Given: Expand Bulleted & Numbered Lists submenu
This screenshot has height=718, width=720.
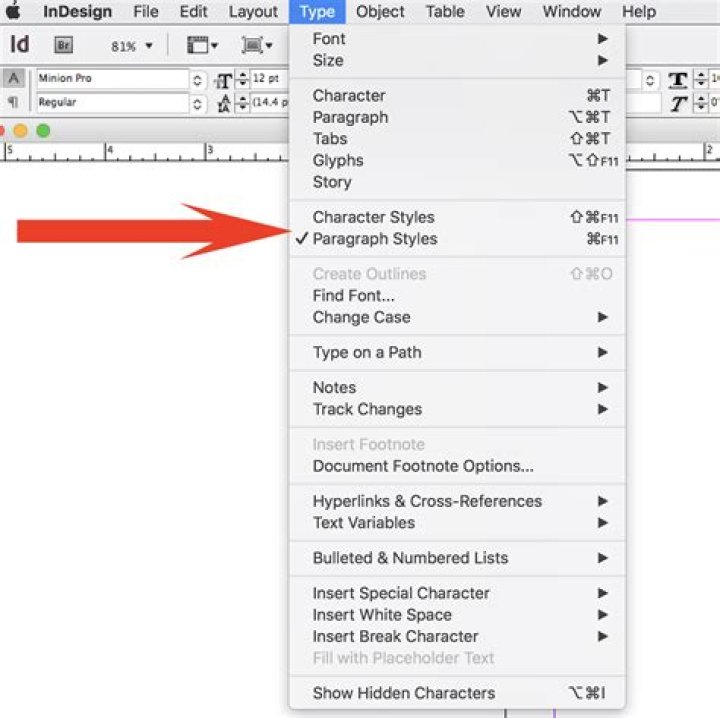Looking at the screenshot, I should click(x=457, y=558).
